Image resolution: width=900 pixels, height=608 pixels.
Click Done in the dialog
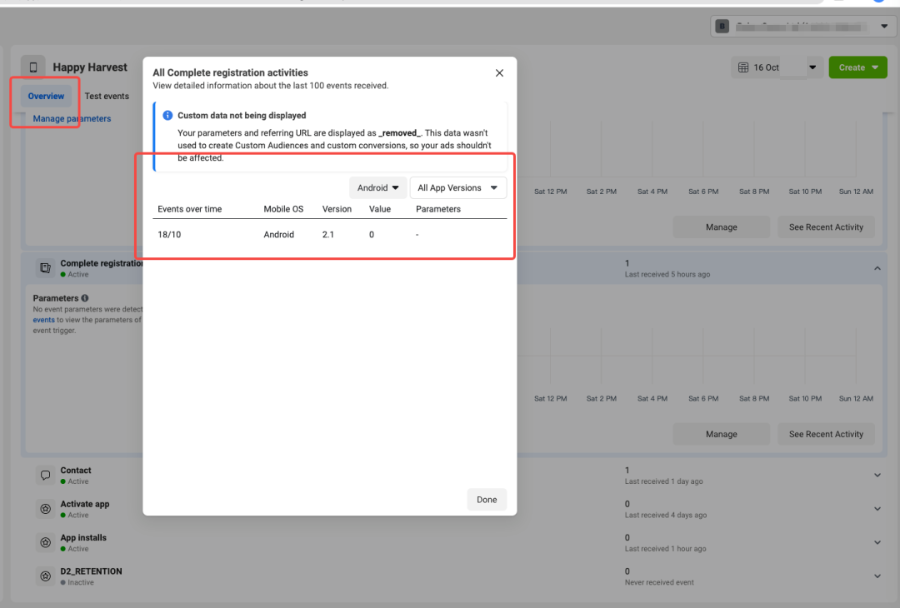pyautogui.click(x=487, y=499)
